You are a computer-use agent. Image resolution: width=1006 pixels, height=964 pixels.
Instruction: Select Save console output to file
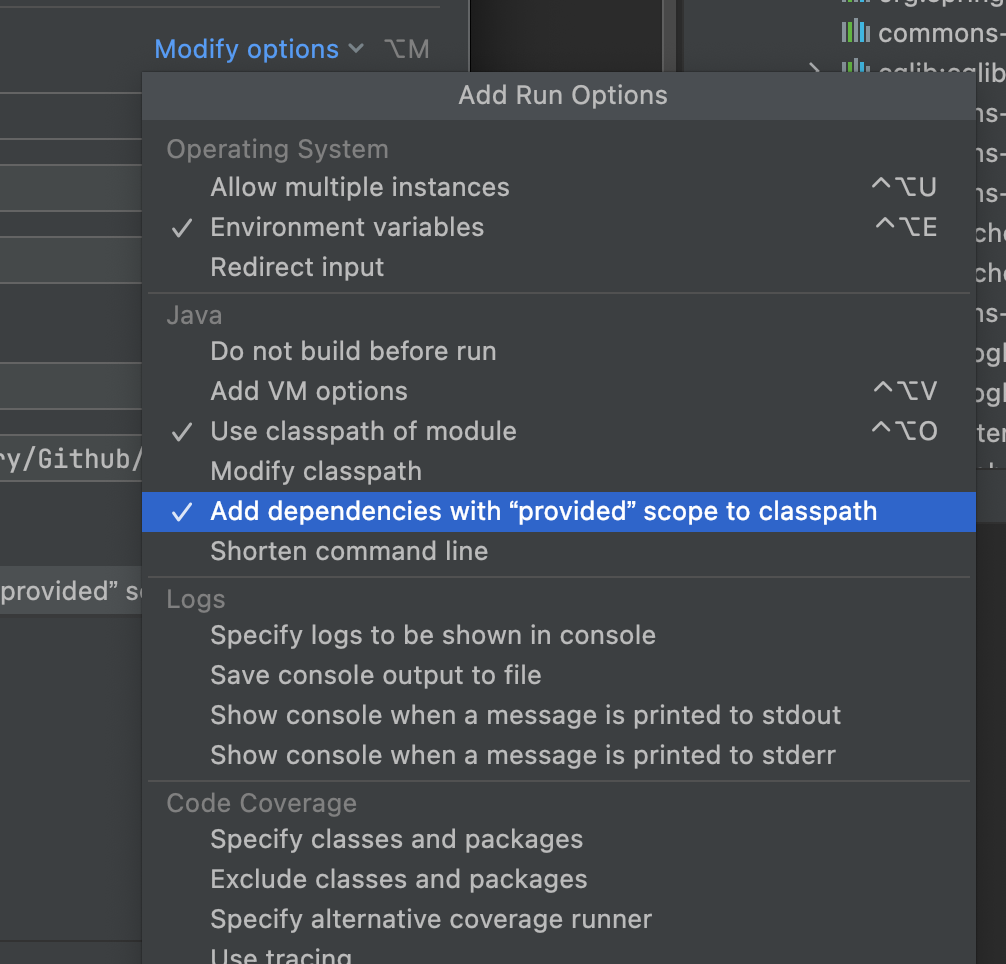coord(376,675)
